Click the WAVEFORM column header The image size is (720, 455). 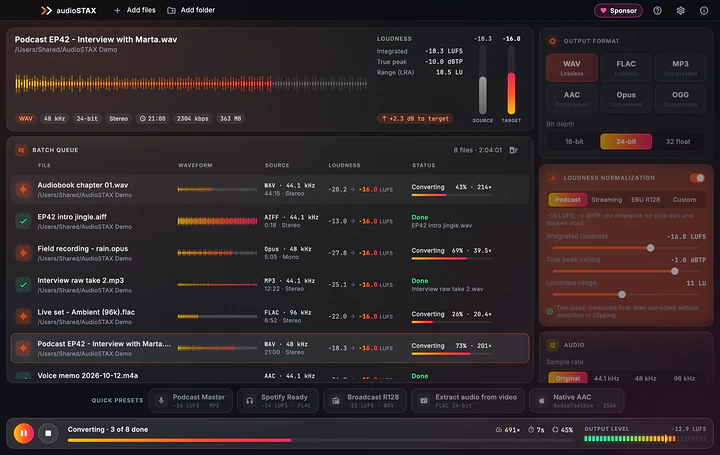click(195, 165)
